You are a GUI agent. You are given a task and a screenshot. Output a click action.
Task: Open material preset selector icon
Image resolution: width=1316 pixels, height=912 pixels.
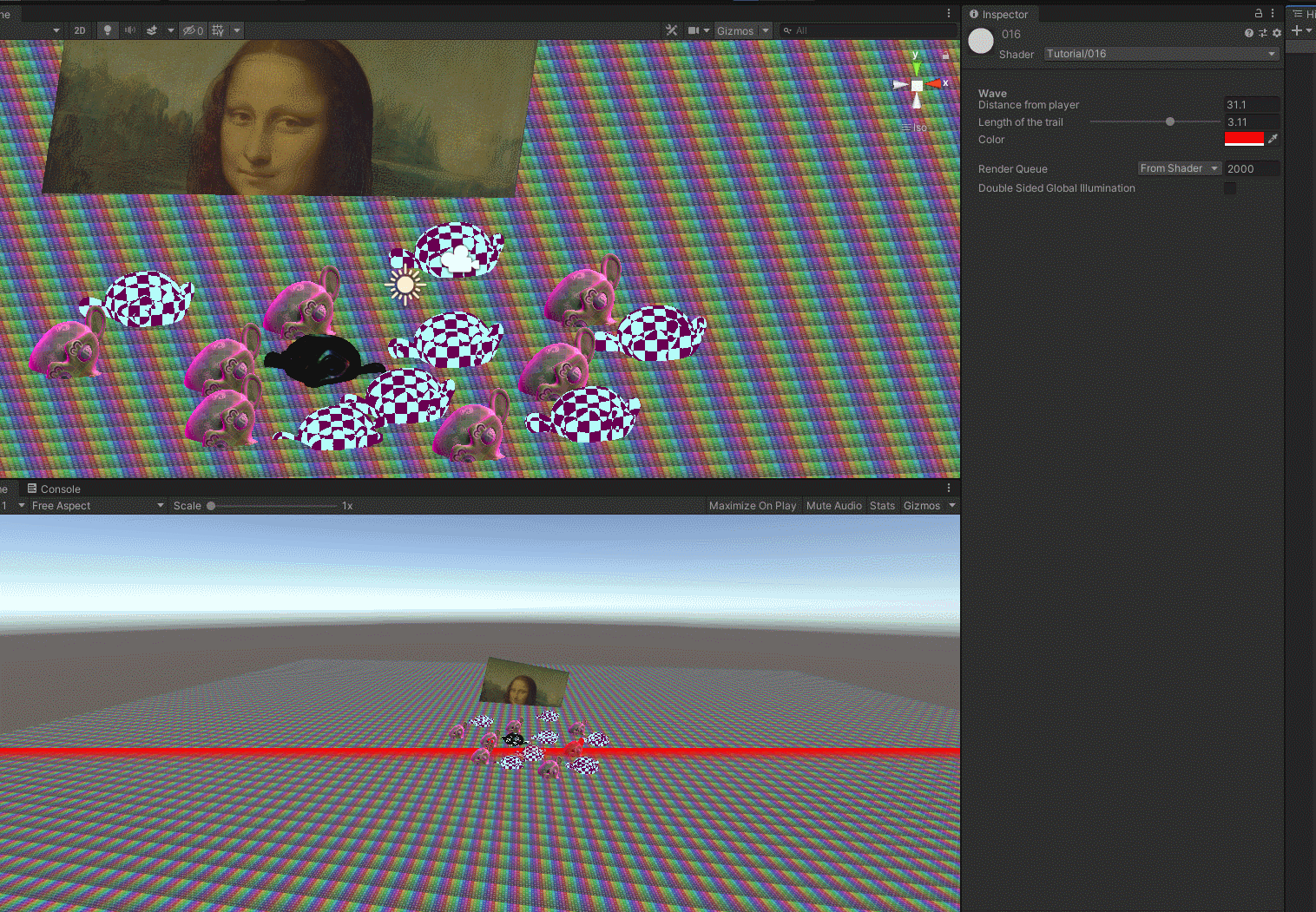coord(1263,33)
